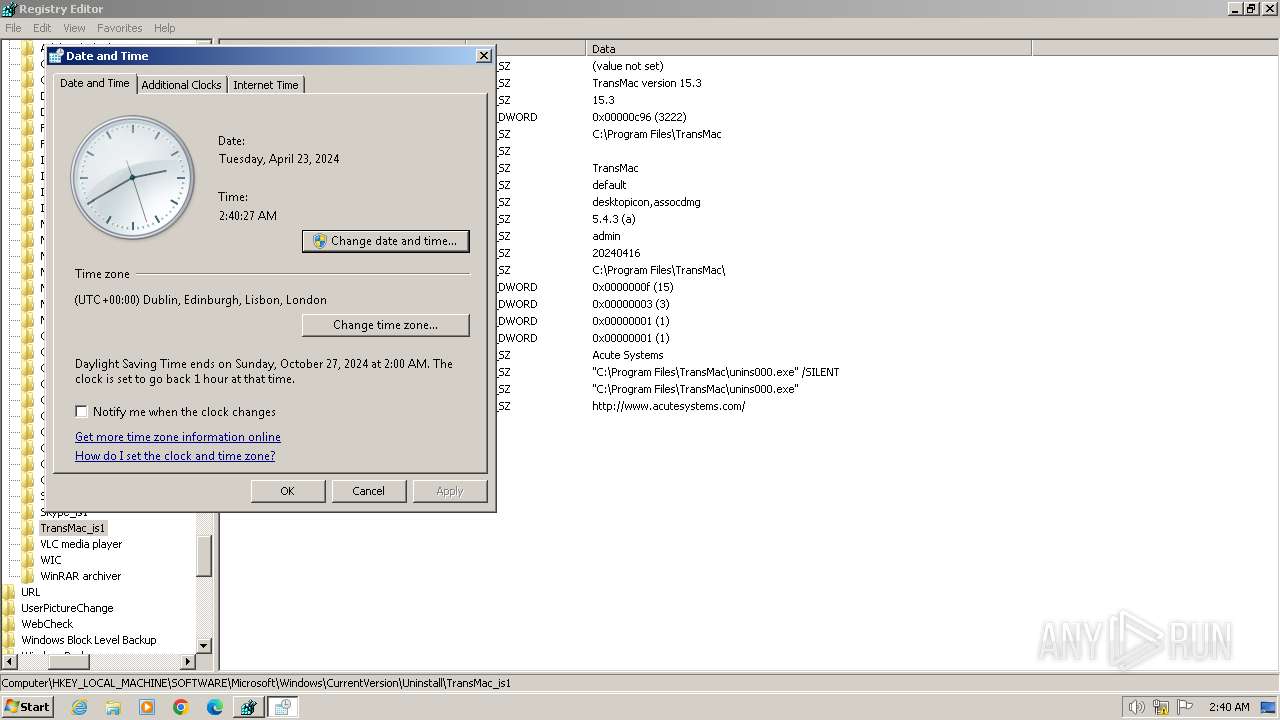Image resolution: width=1280 pixels, height=720 pixels.
Task: Open the Favorites menu
Action: pyautogui.click(x=119, y=28)
